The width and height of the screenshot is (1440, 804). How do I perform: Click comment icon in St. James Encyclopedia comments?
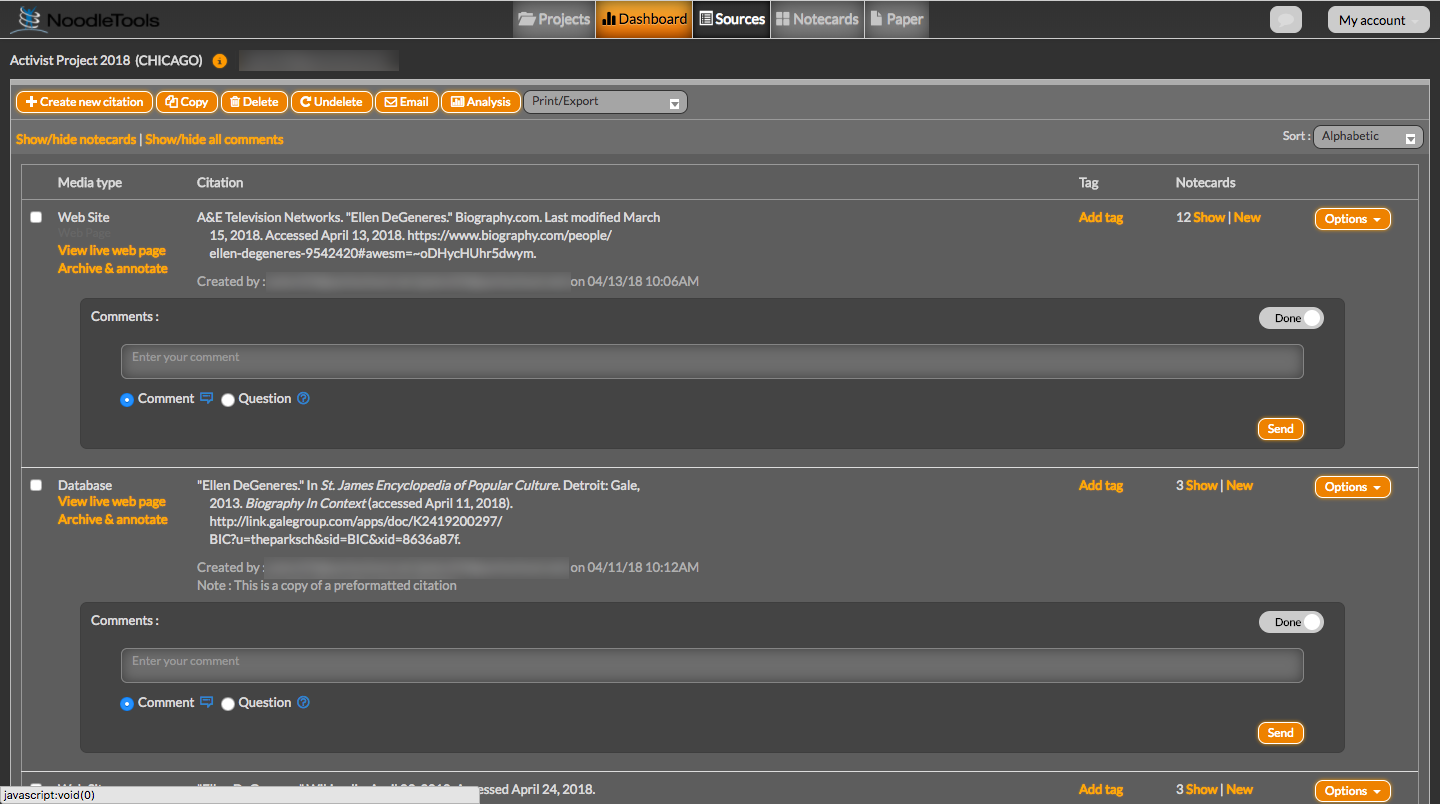point(207,702)
